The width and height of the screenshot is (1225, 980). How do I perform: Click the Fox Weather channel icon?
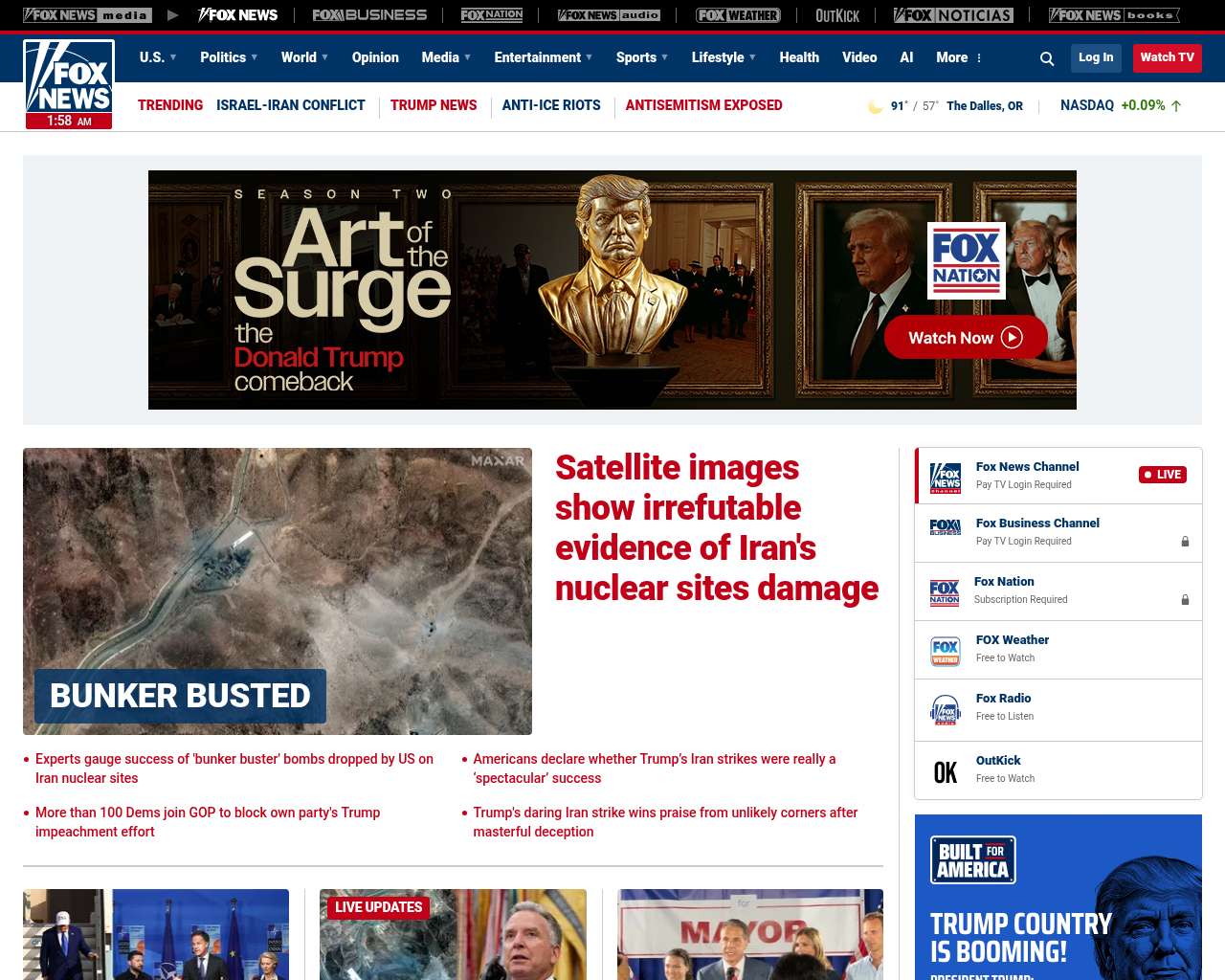(946, 650)
